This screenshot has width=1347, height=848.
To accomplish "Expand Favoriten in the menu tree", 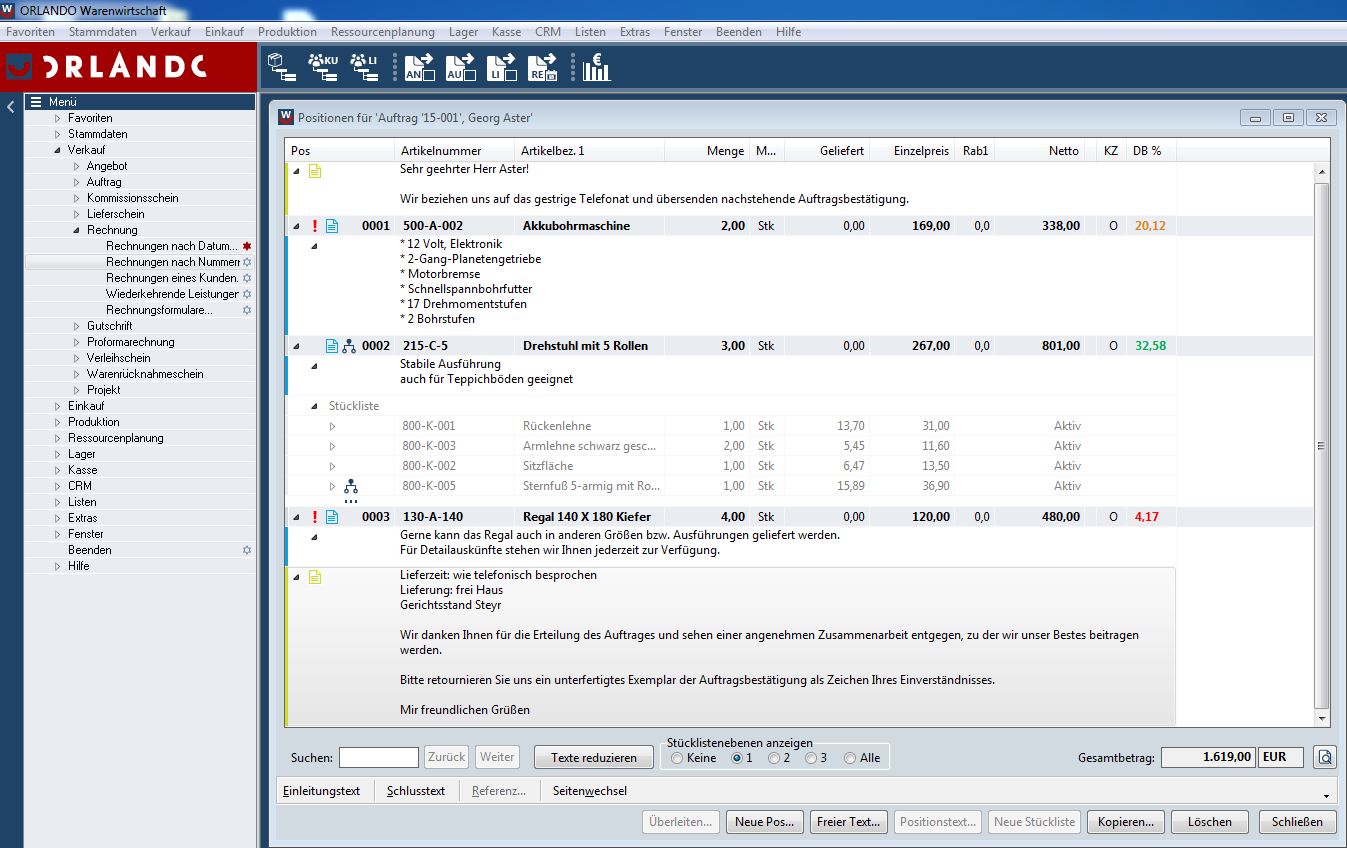I will [58, 118].
